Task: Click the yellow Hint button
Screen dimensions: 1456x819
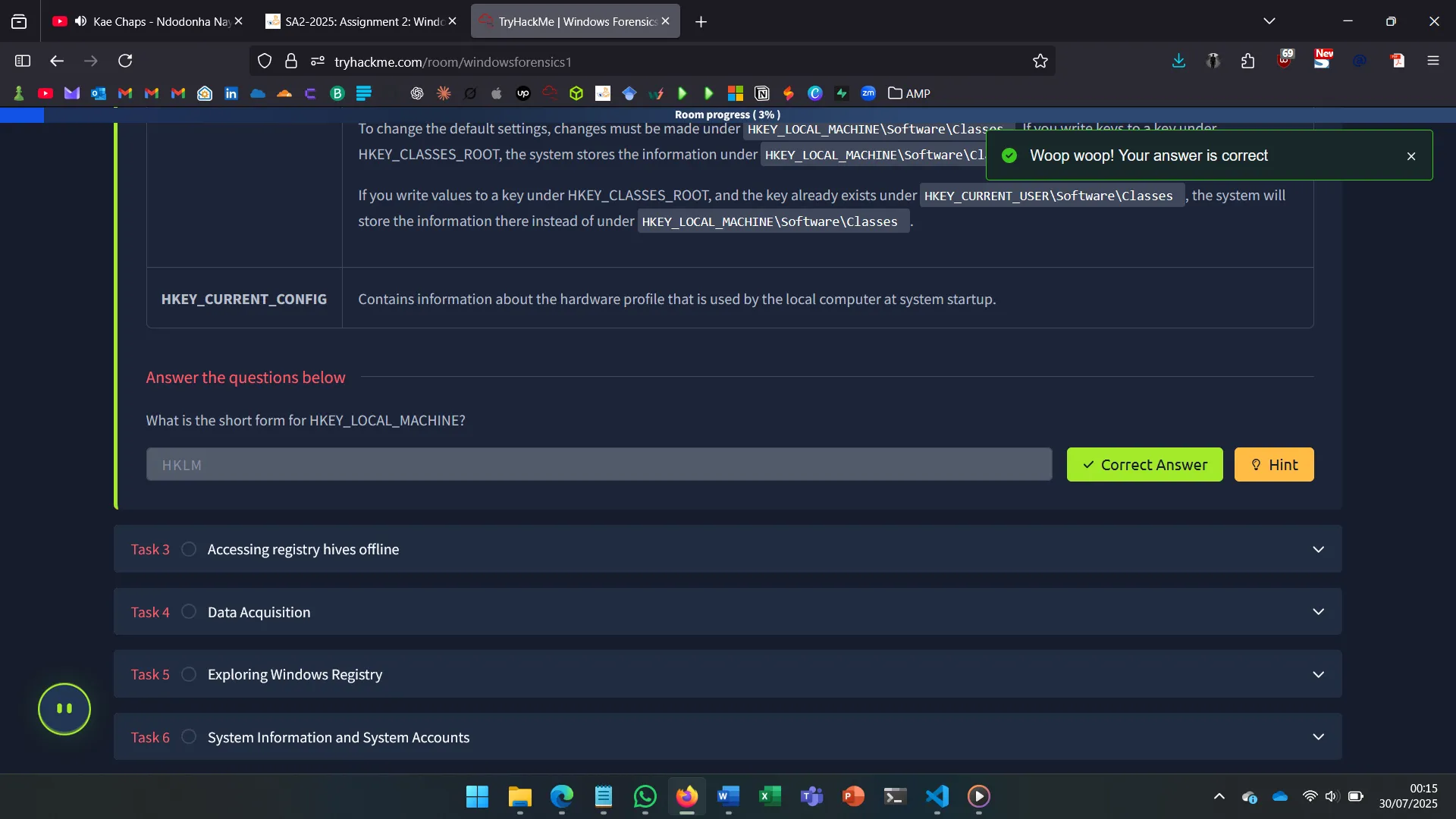Action: 1273,465
